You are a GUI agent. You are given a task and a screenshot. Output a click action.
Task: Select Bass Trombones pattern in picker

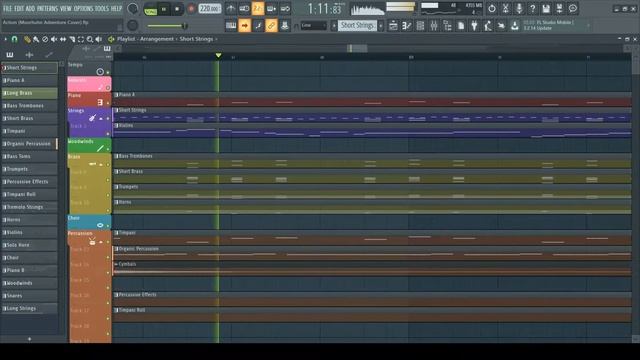(x=29, y=106)
